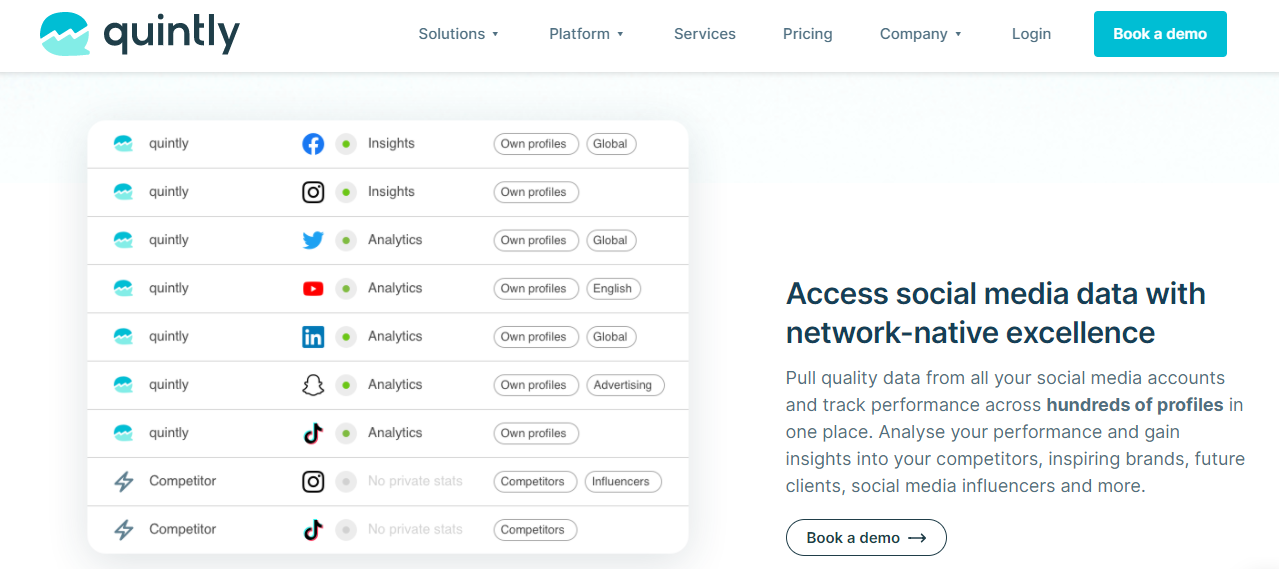This screenshot has height=569, width=1279.
Task: Toggle the green status dot beside YouTube Analytics
Action: coord(346,288)
